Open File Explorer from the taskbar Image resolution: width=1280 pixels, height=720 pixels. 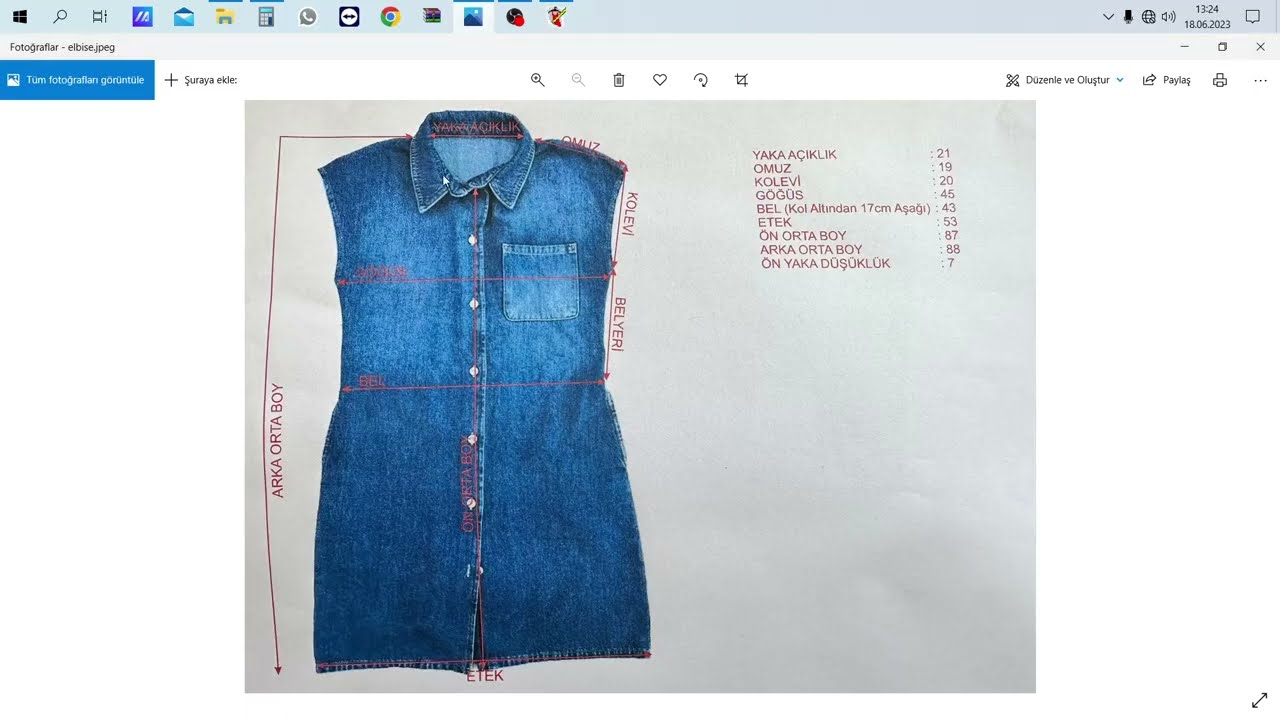[x=225, y=16]
